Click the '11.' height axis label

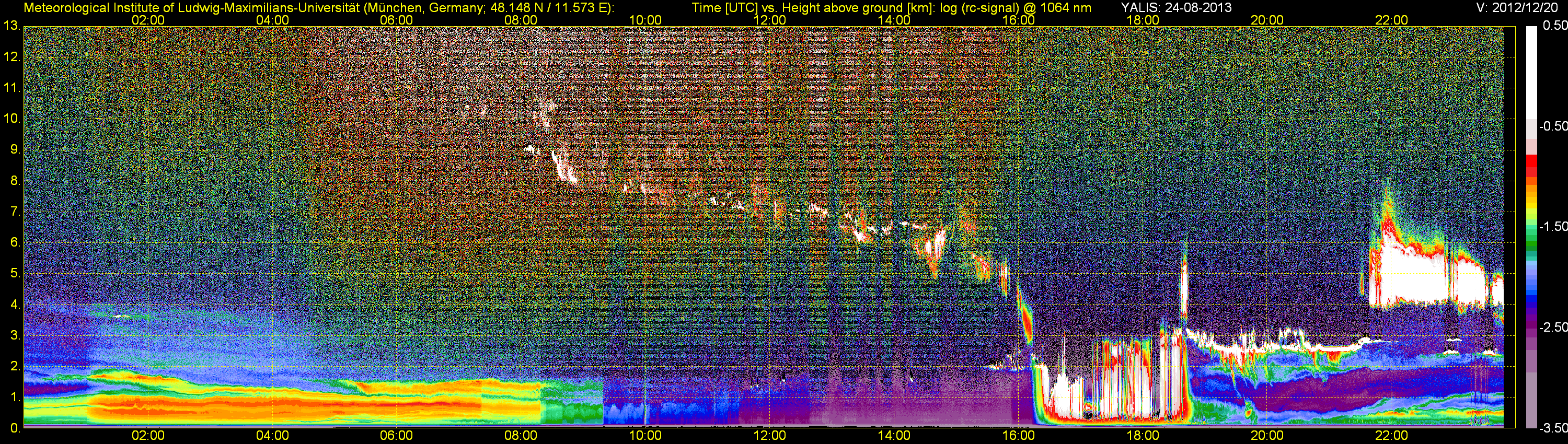tap(12, 88)
